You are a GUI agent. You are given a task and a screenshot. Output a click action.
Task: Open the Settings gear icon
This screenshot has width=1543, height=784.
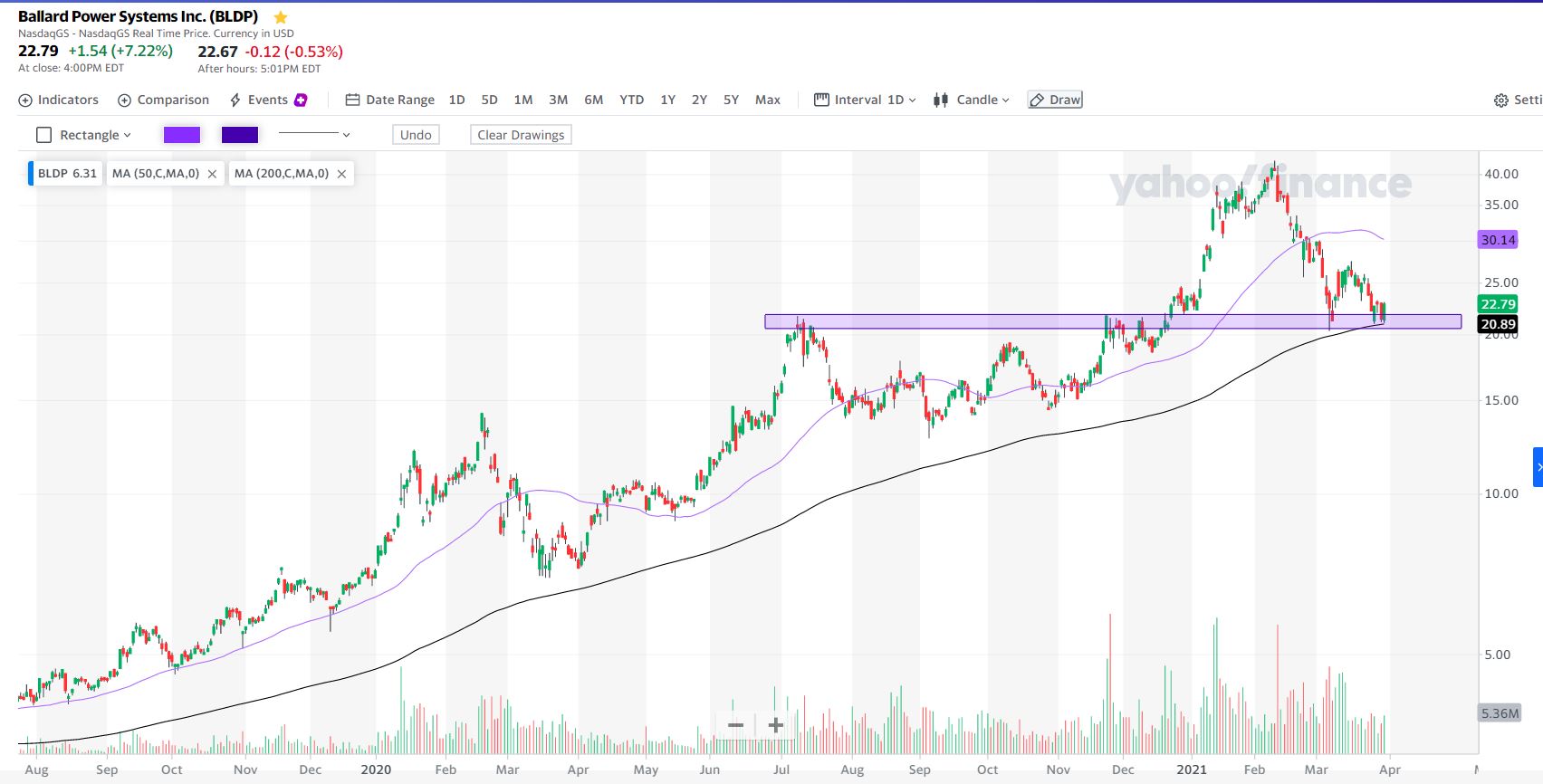tap(1500, 100)
